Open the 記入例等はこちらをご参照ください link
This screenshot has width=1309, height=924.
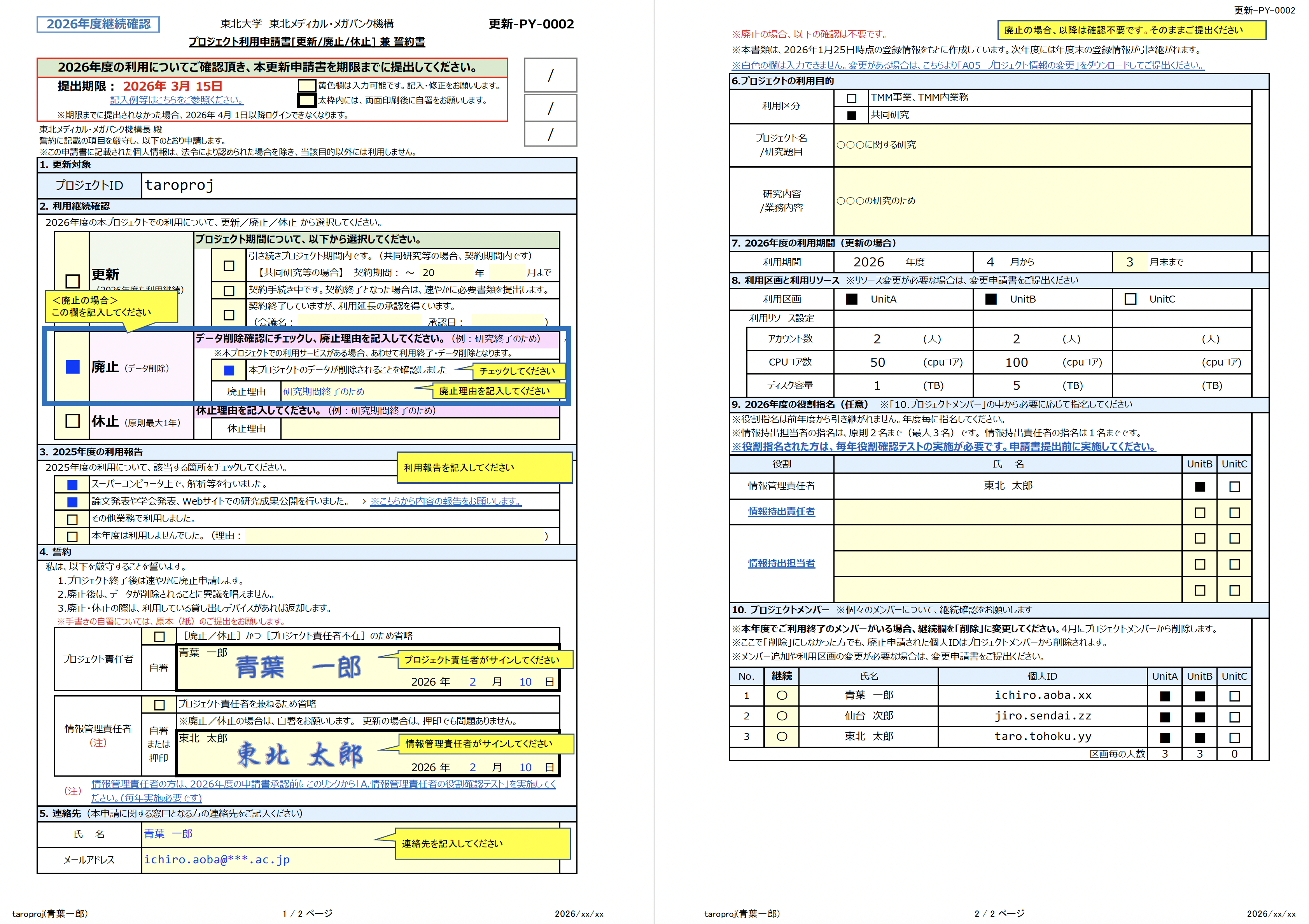177,100
